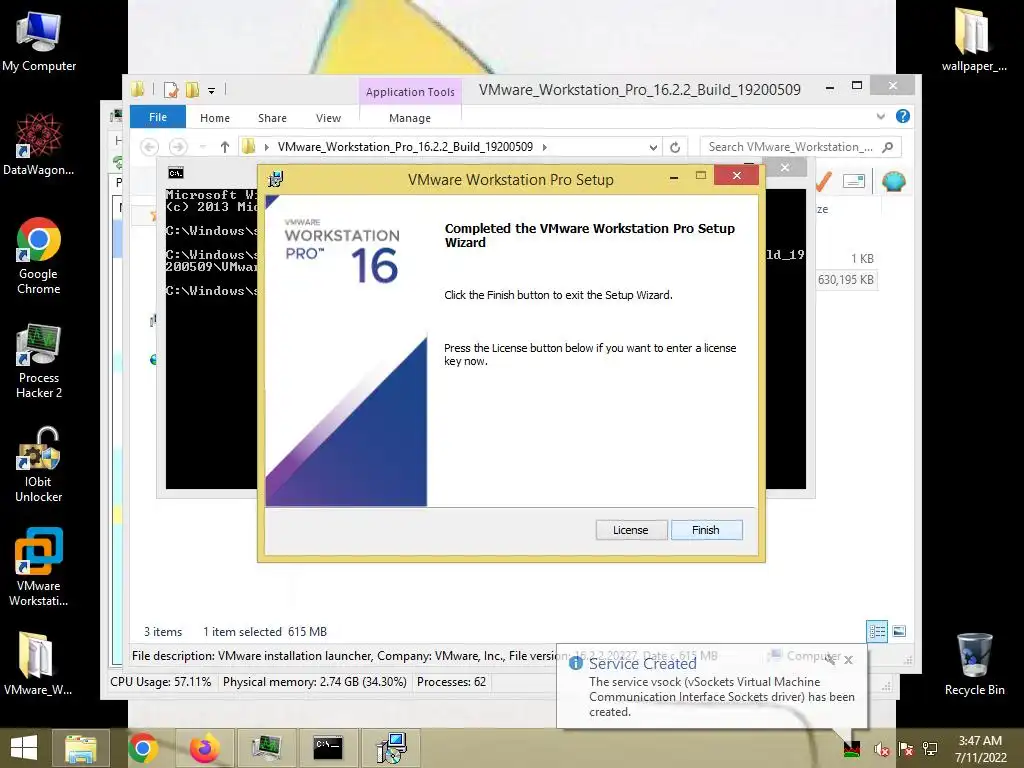
Task: Click the Command Prompt window system icon
Action: [x=176, y=173]
